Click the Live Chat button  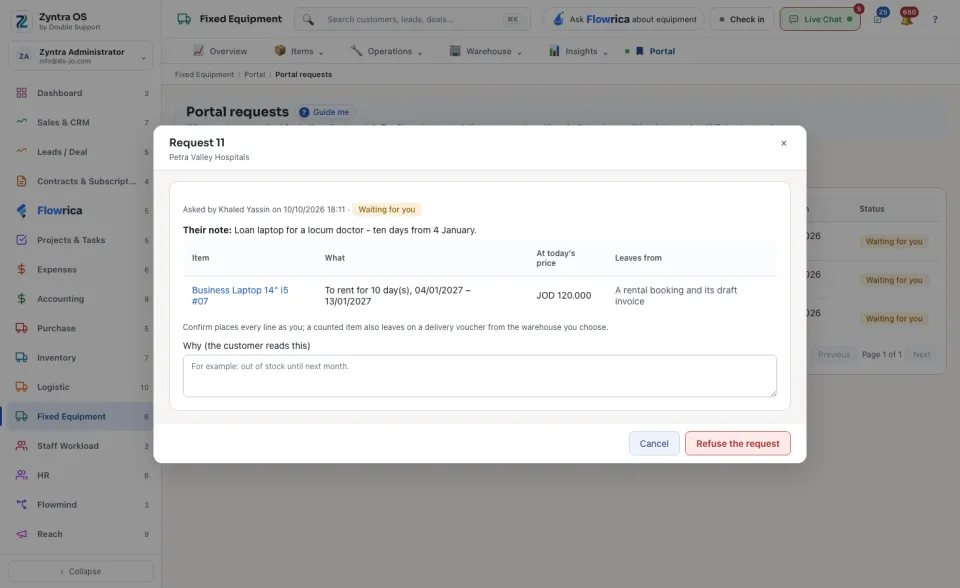pos(820,19)
